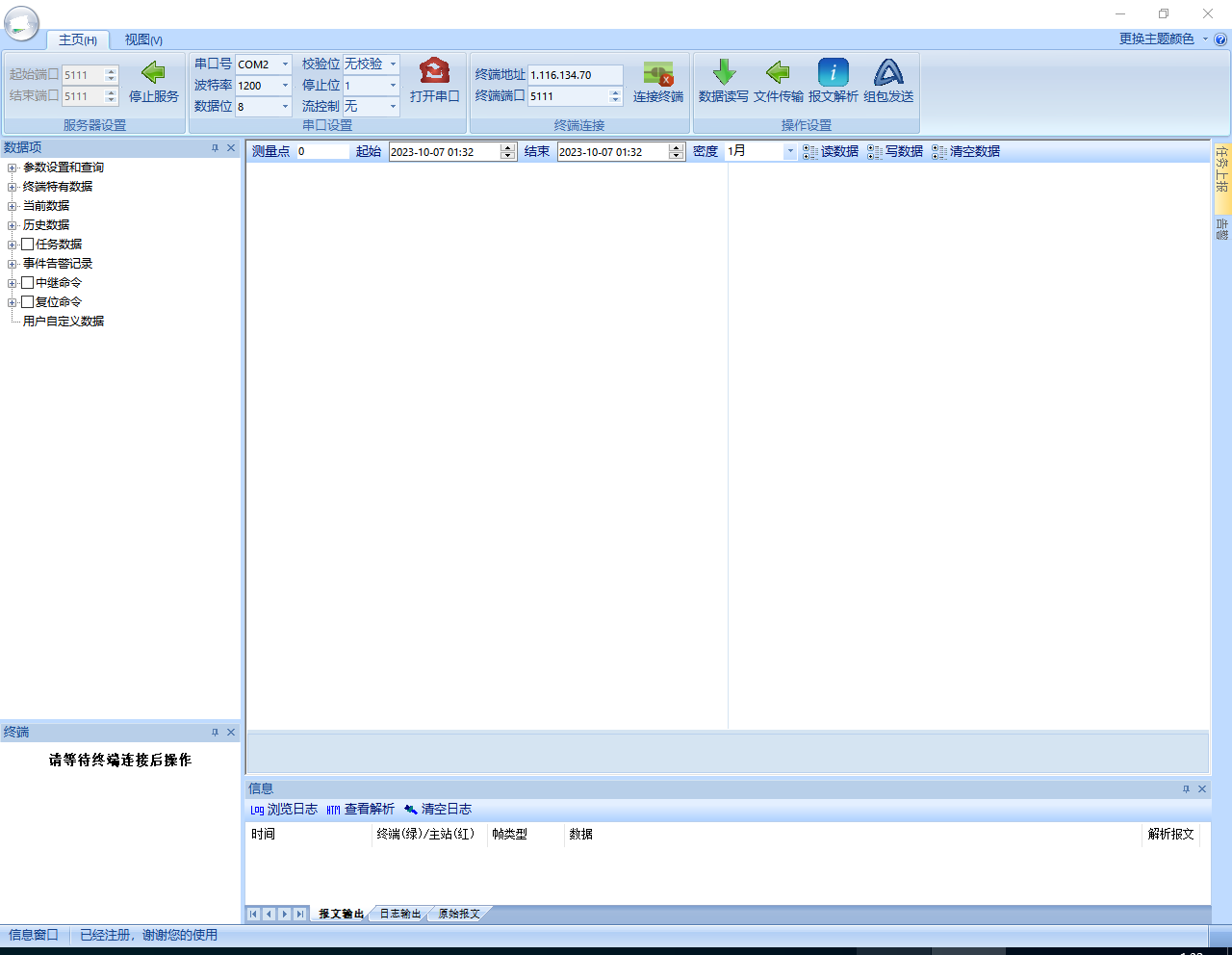Open 文件传输 tool
Screen dimensions: 1232x955
[x=778, y=72]
